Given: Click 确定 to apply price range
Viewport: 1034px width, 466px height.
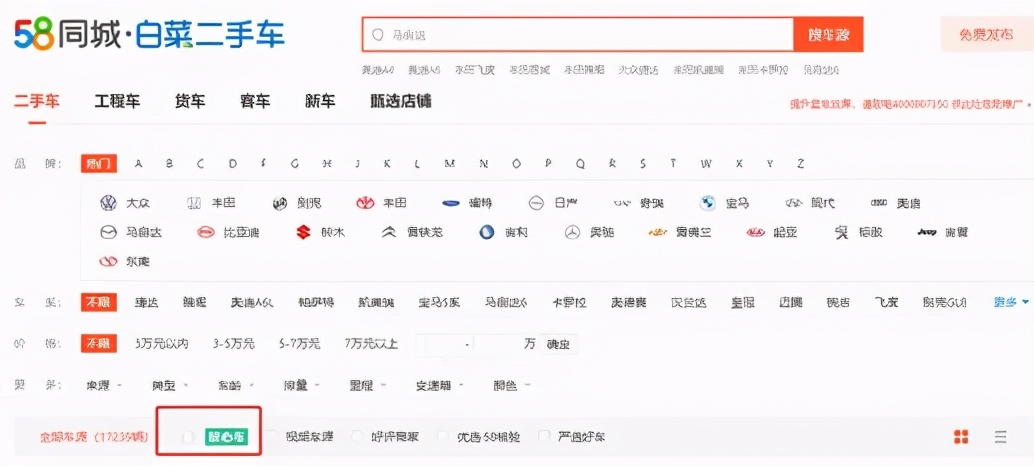Looking at the screenshot, I should point(559,343).
